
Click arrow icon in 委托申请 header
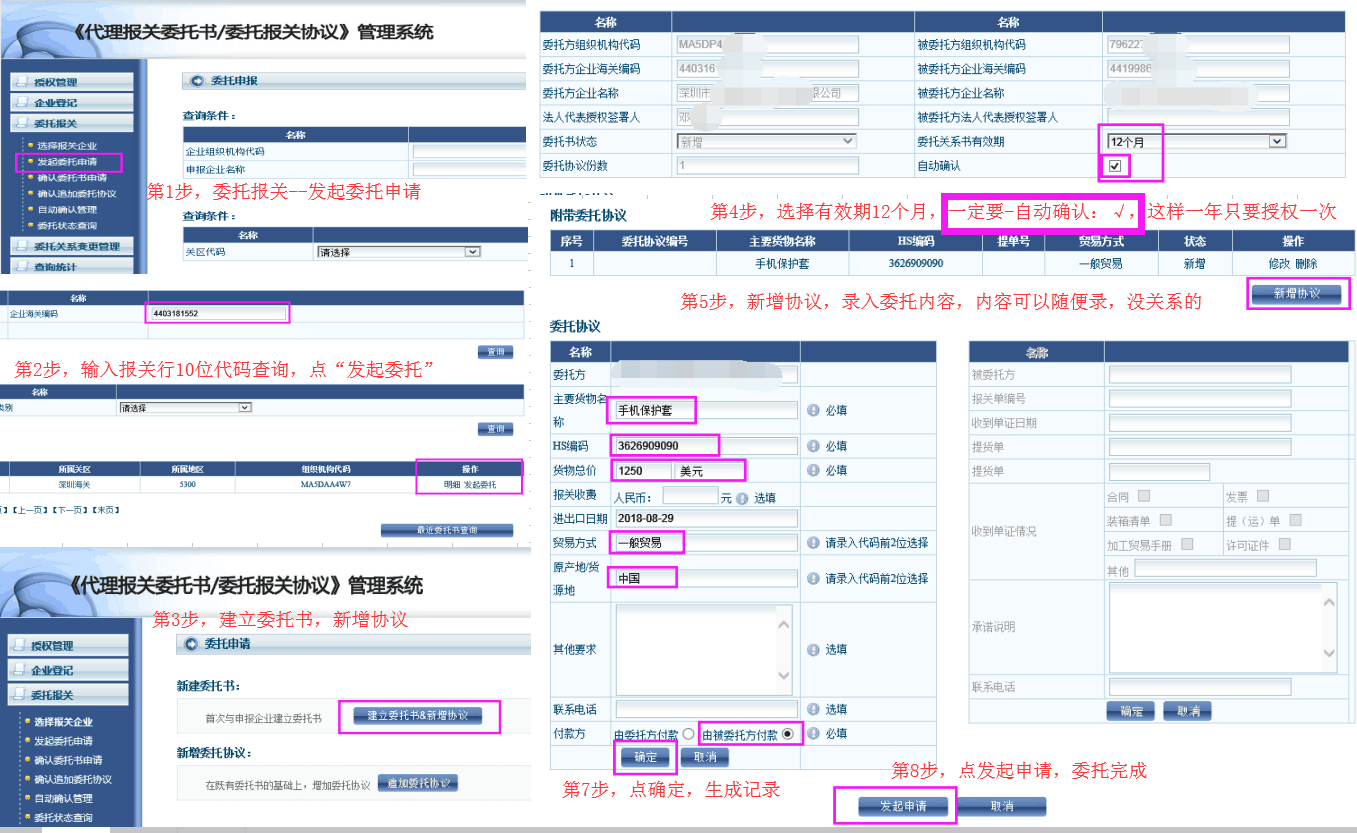192,644
